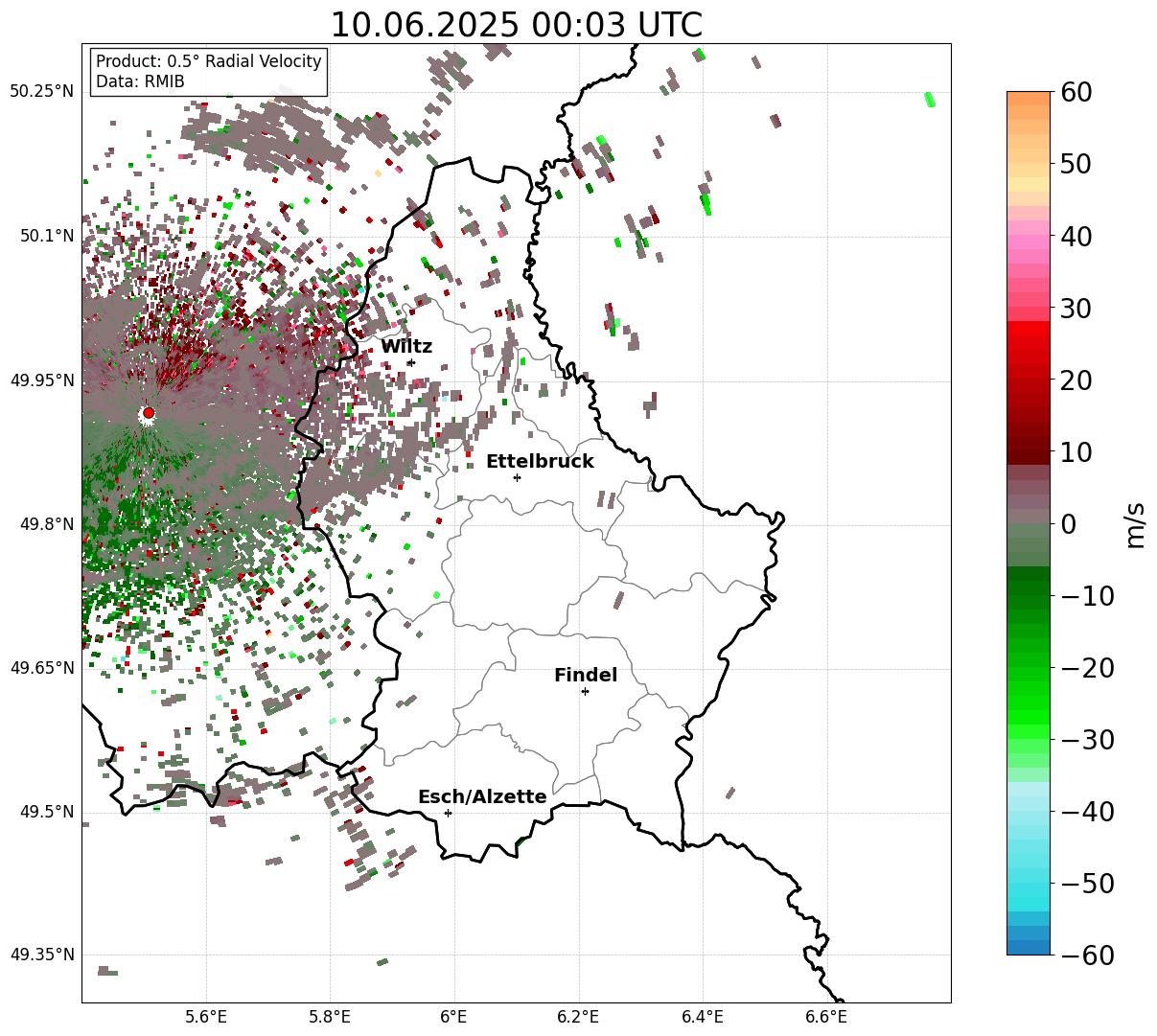
Task: Click the Findel city label
Action: pos(586,676)
